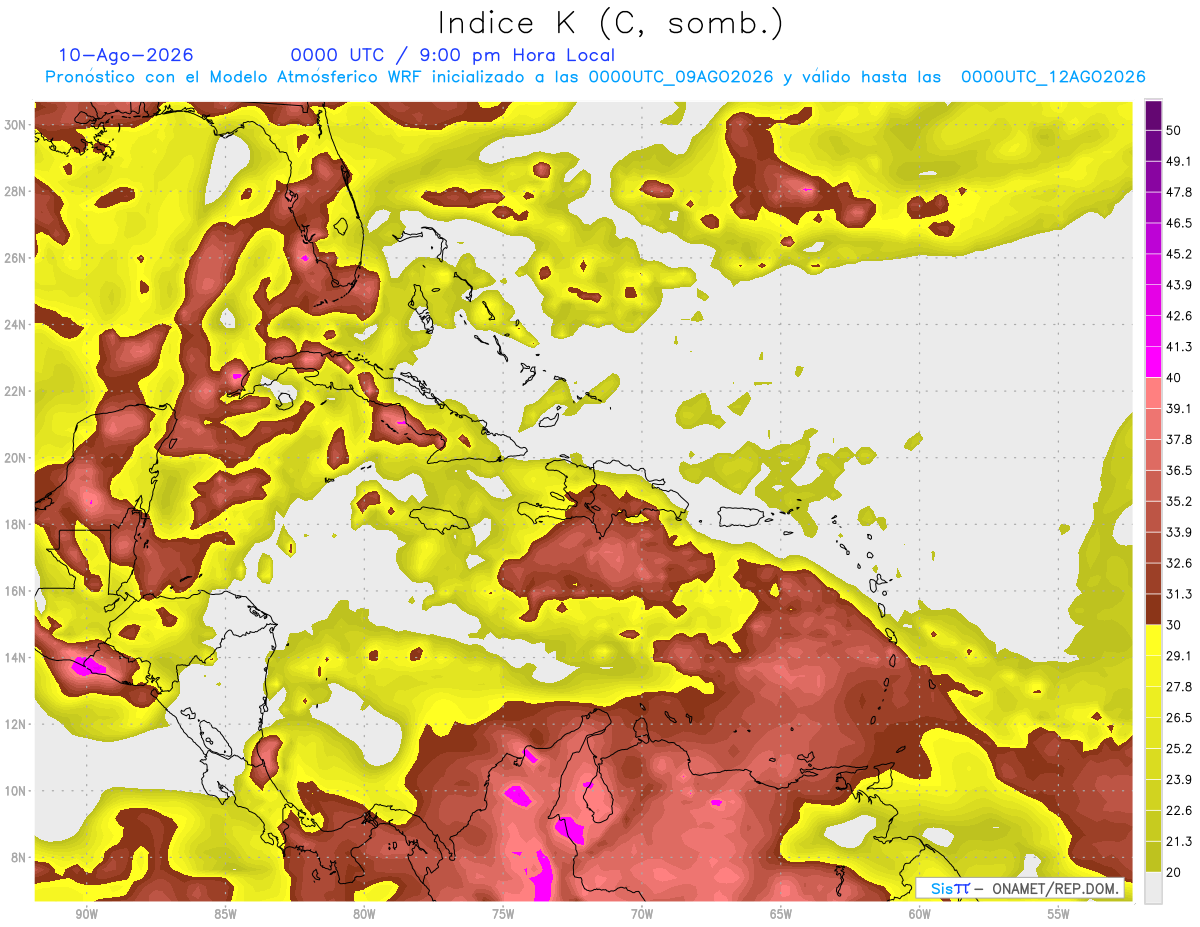Screen dimensions: 1200x927
Task: Click the "20N" latitude label
Action: (16, 458)
